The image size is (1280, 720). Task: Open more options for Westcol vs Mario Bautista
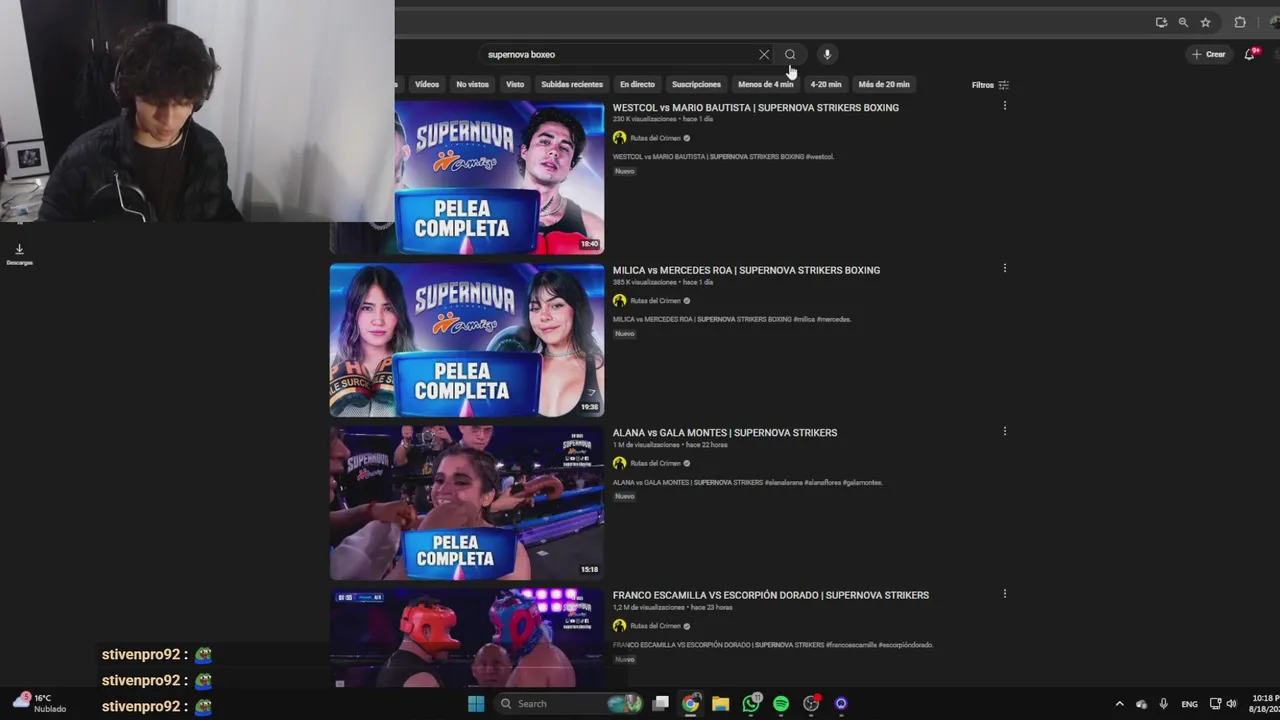point(1005,106)
